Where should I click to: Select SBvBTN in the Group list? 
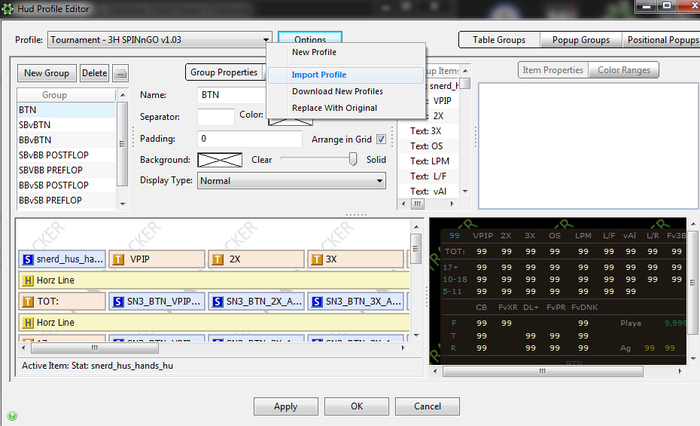tap(66, 125)
